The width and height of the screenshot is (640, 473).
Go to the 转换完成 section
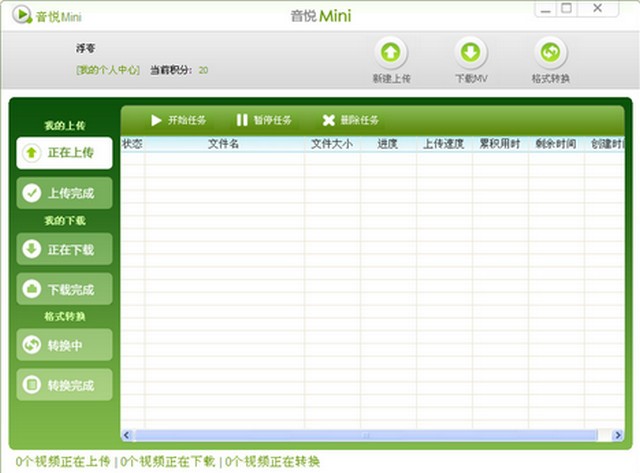pos(64,384)
